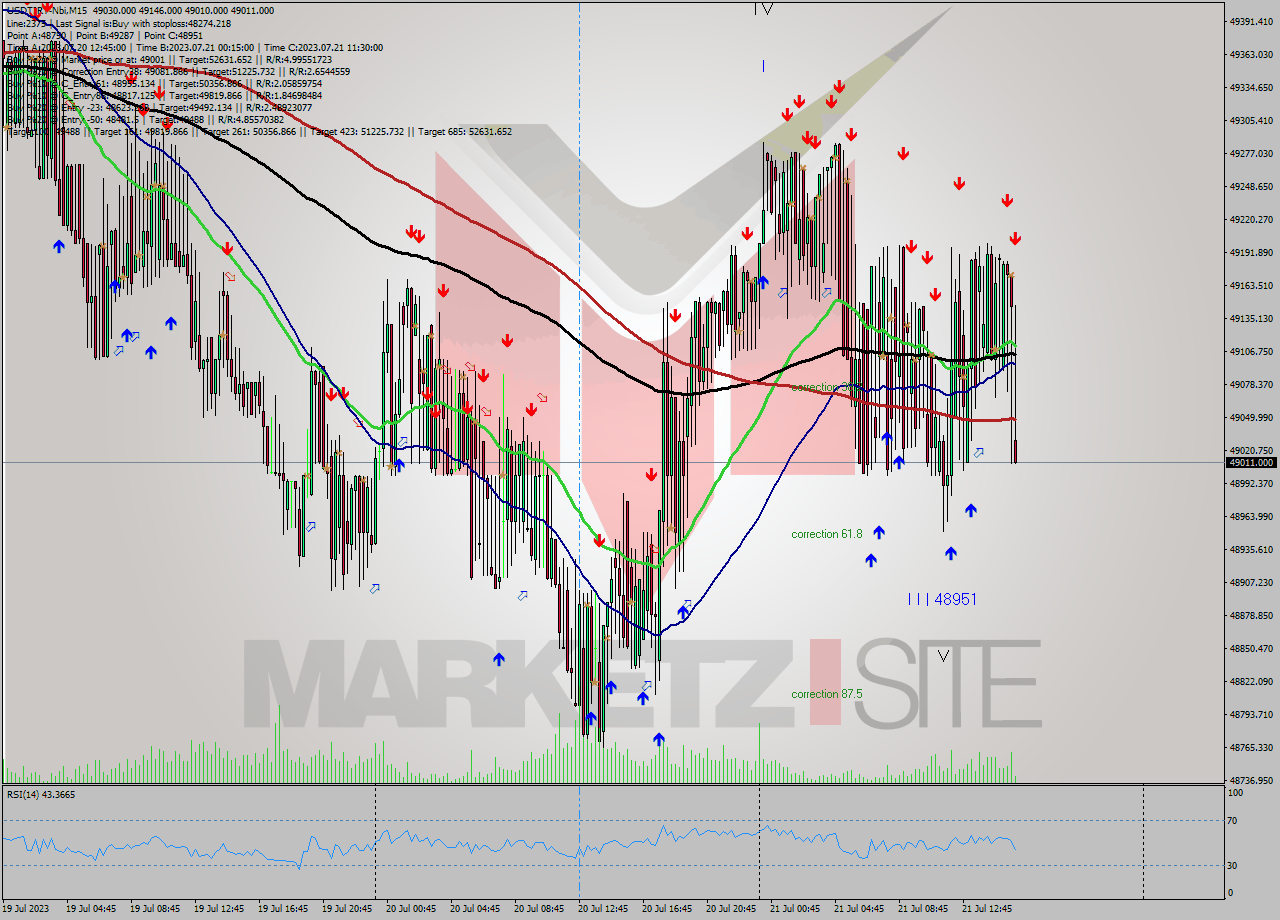Click the 19 Jul 16:45 time label
Screen dimensions: 1280x920
point(283,909)
